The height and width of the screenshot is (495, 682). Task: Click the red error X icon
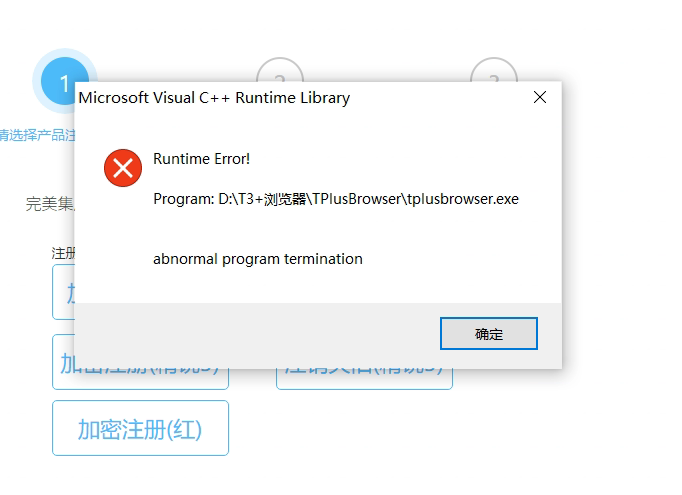click(123, 168)
